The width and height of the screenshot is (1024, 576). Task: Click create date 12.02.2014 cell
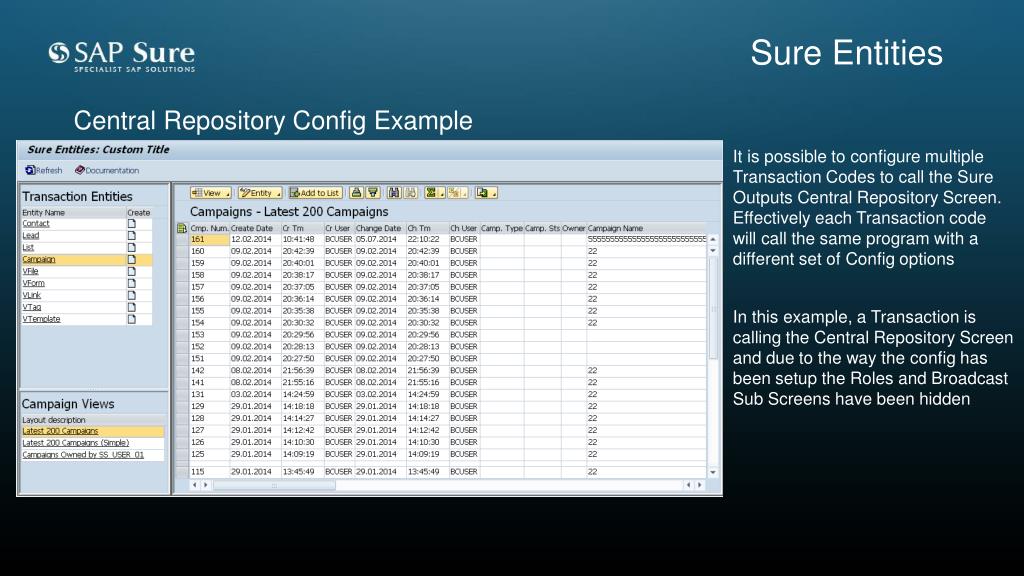click(x=255, y=240)
